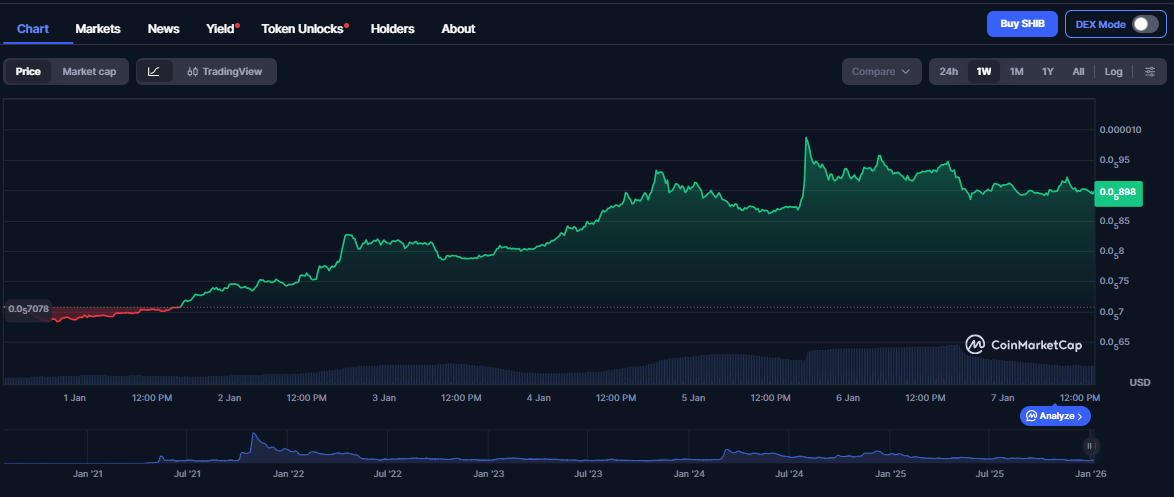Go to Token Unlocks tab
The image size is (1174, 497).
(303, 29)
